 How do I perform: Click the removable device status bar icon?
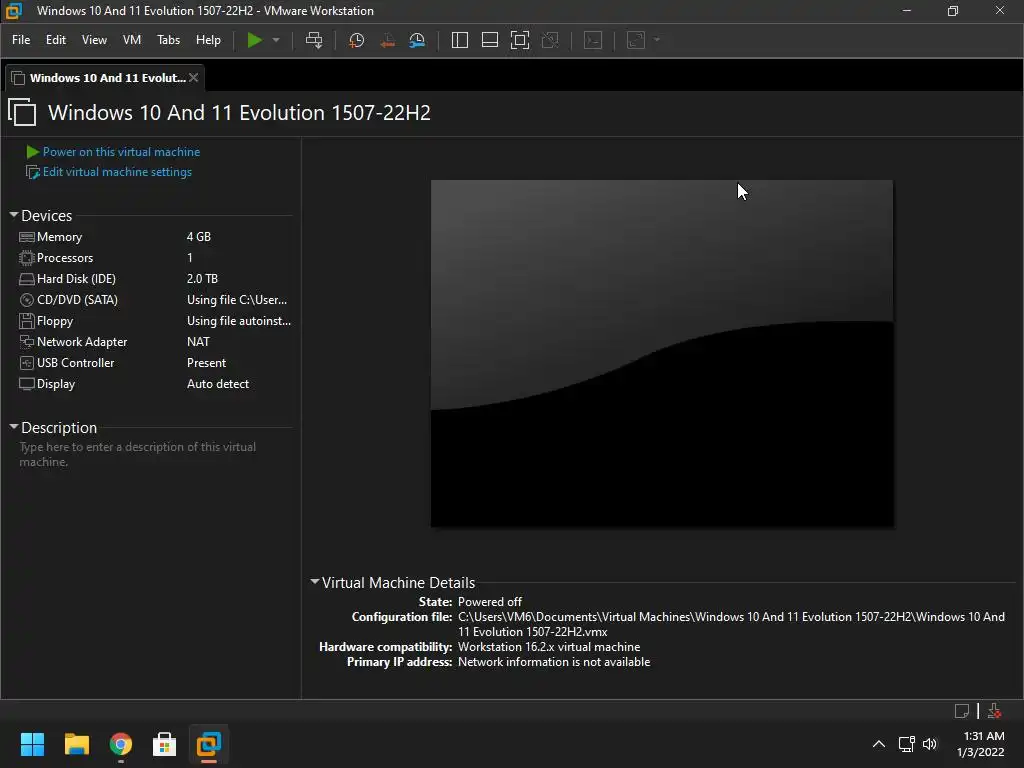click(995, 711)
